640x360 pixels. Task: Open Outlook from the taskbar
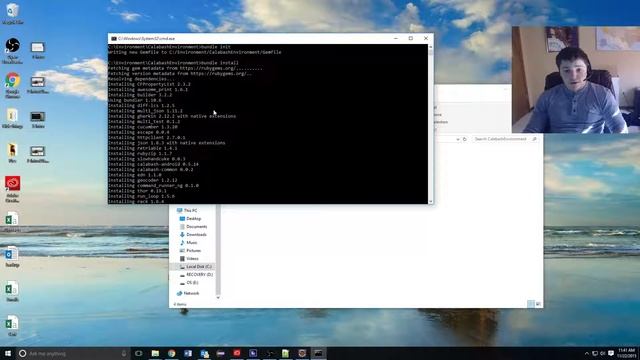pos(204,353)
